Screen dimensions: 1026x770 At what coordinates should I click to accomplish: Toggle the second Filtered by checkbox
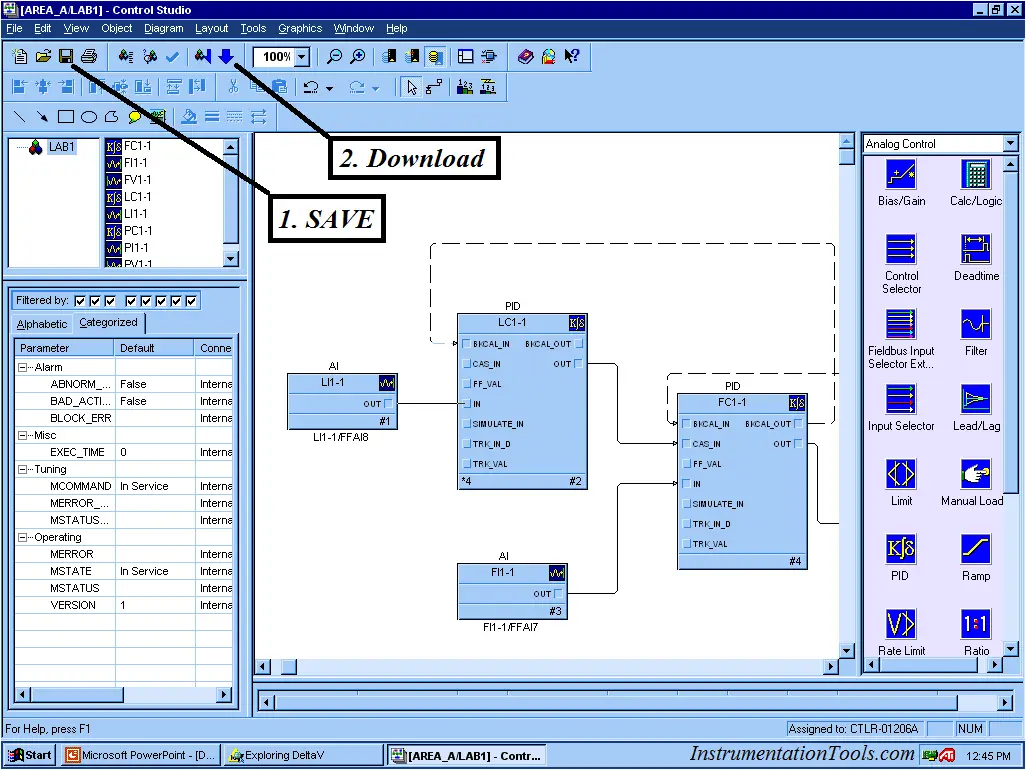click(95, 301)
